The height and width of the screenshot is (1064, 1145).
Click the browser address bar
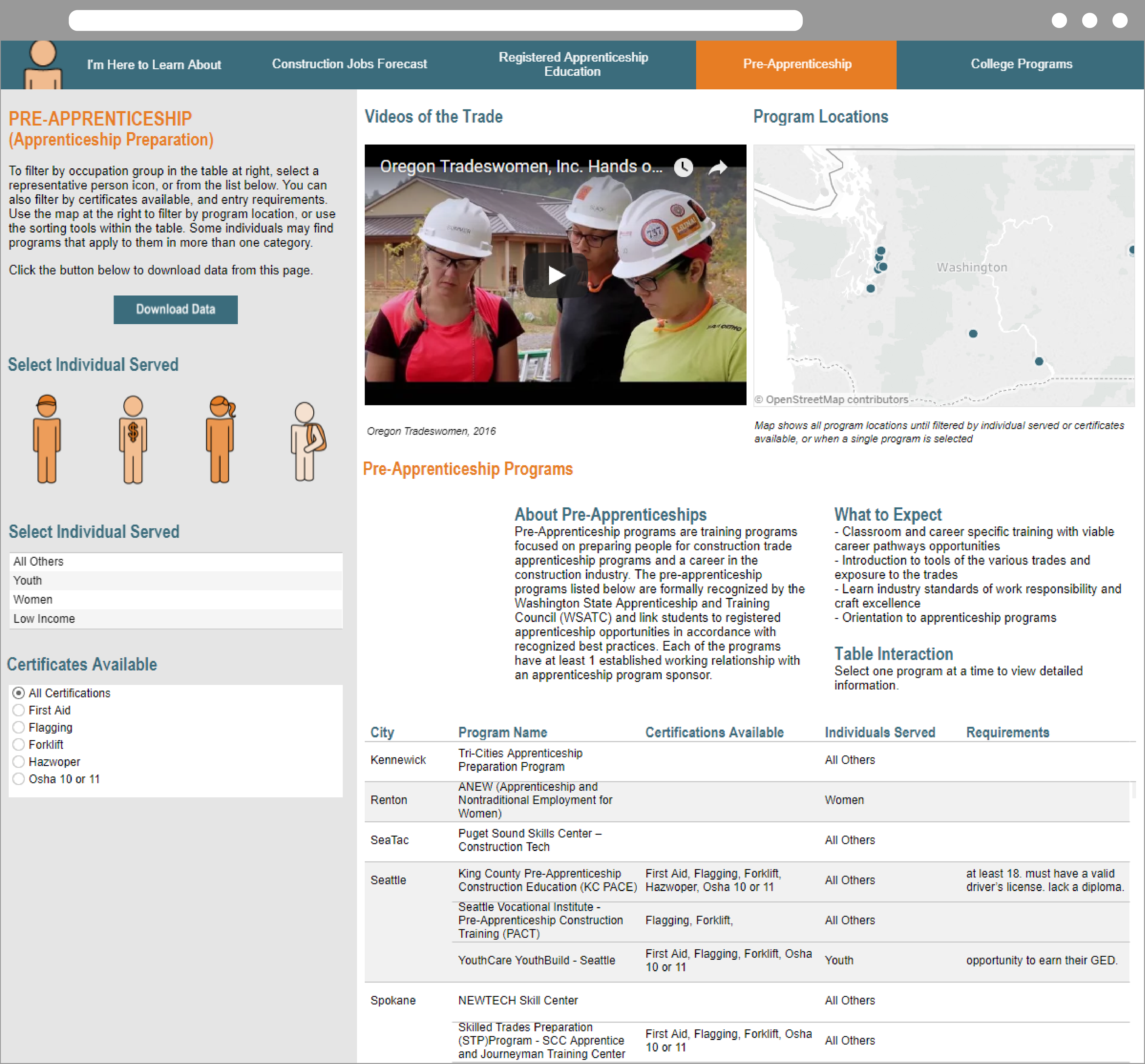point(435,20)
